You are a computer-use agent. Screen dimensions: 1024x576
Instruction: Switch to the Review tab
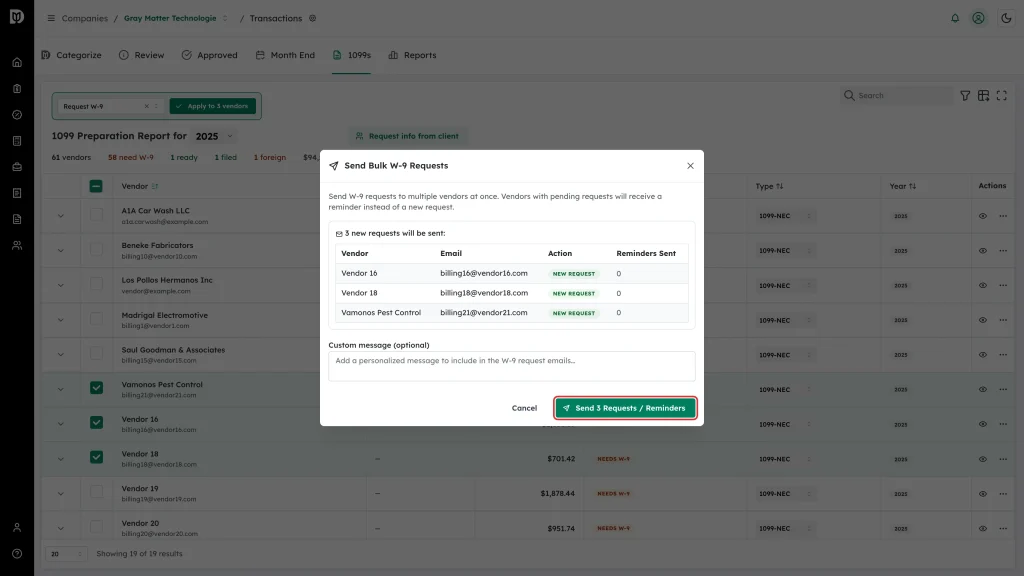tap(142, 55)
